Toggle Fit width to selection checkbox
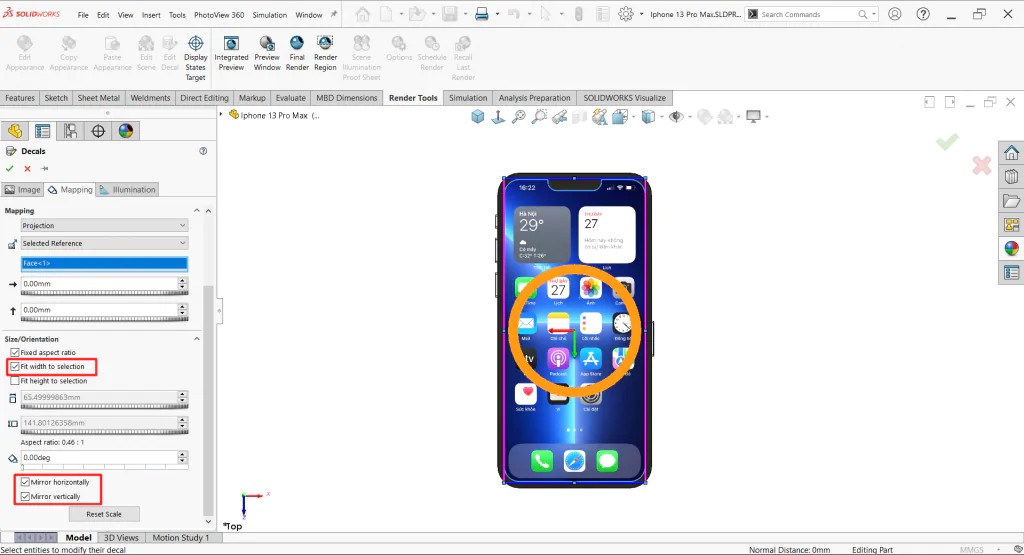This screenshot has width=1024, height=555. [x=14, y=367]
